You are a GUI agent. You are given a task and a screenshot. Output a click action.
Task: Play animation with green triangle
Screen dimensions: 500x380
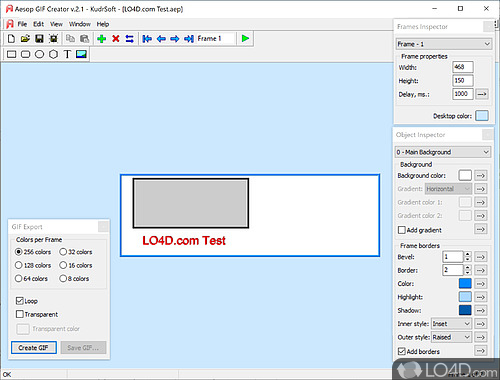click(245, 39)
